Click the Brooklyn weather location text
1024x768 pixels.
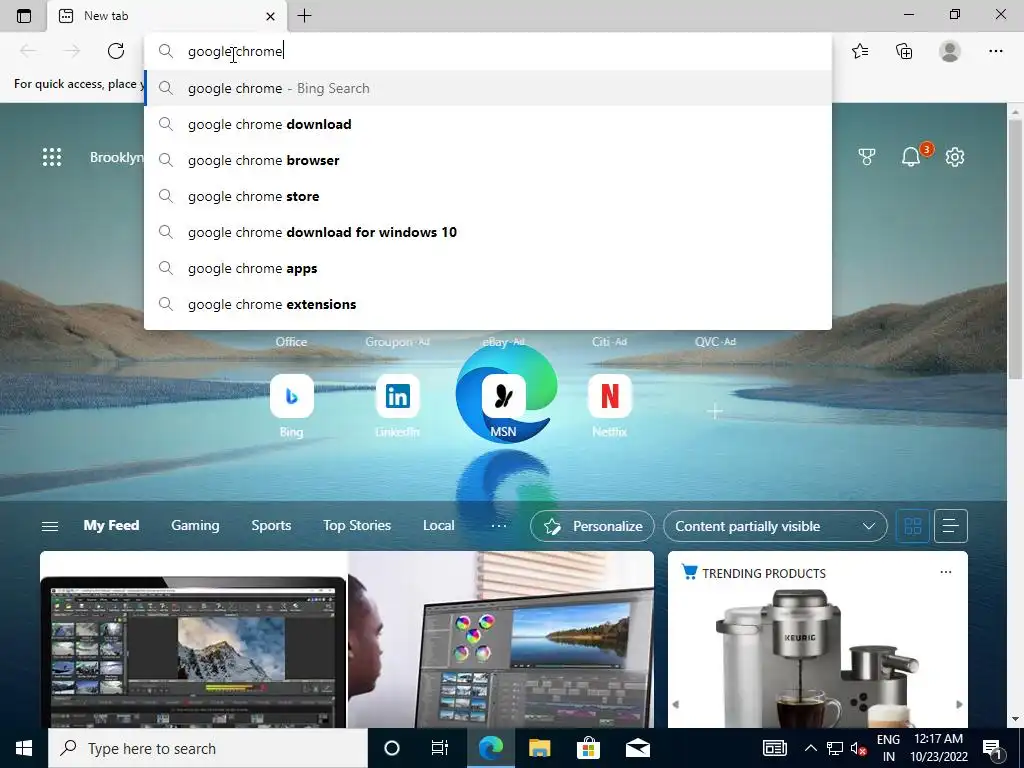click(116, 157)
